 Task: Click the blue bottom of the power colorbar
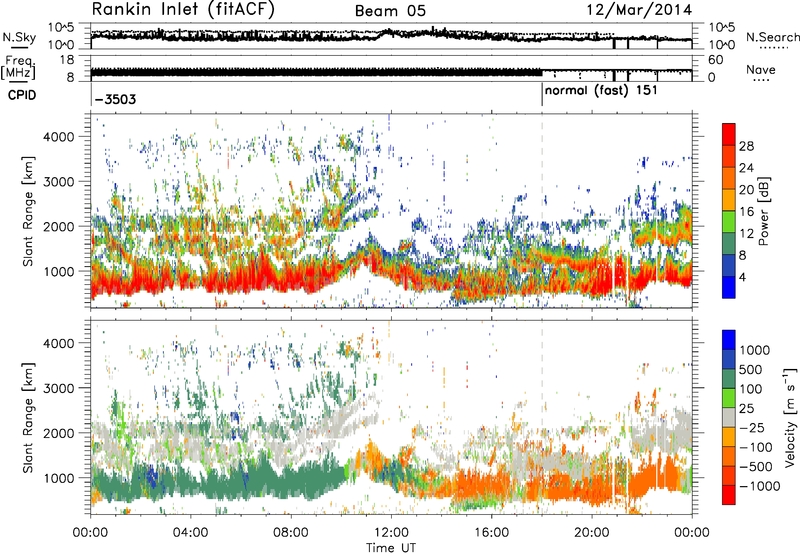point(729,288)
